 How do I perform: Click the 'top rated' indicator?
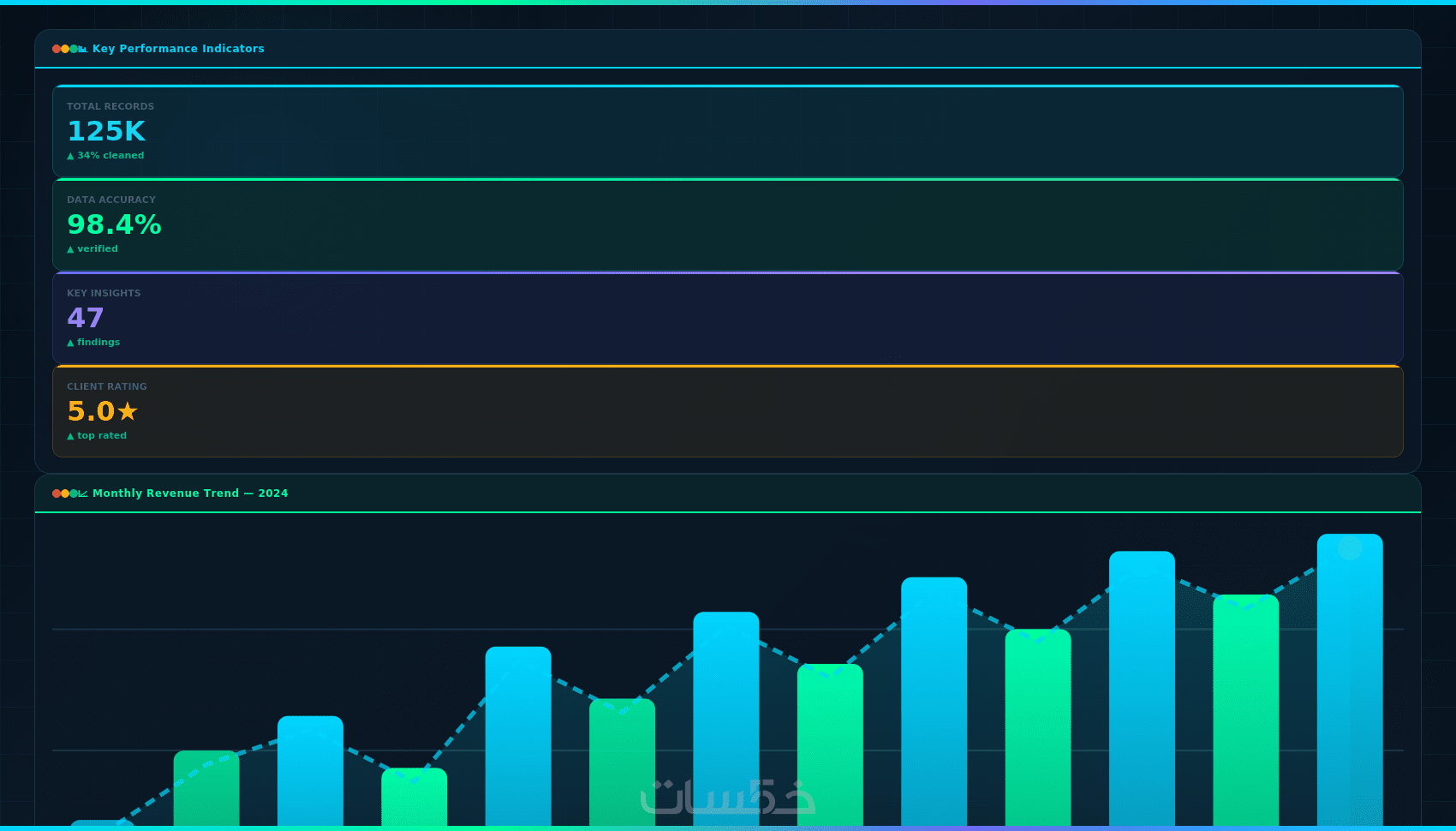click(x=97, y=436)
